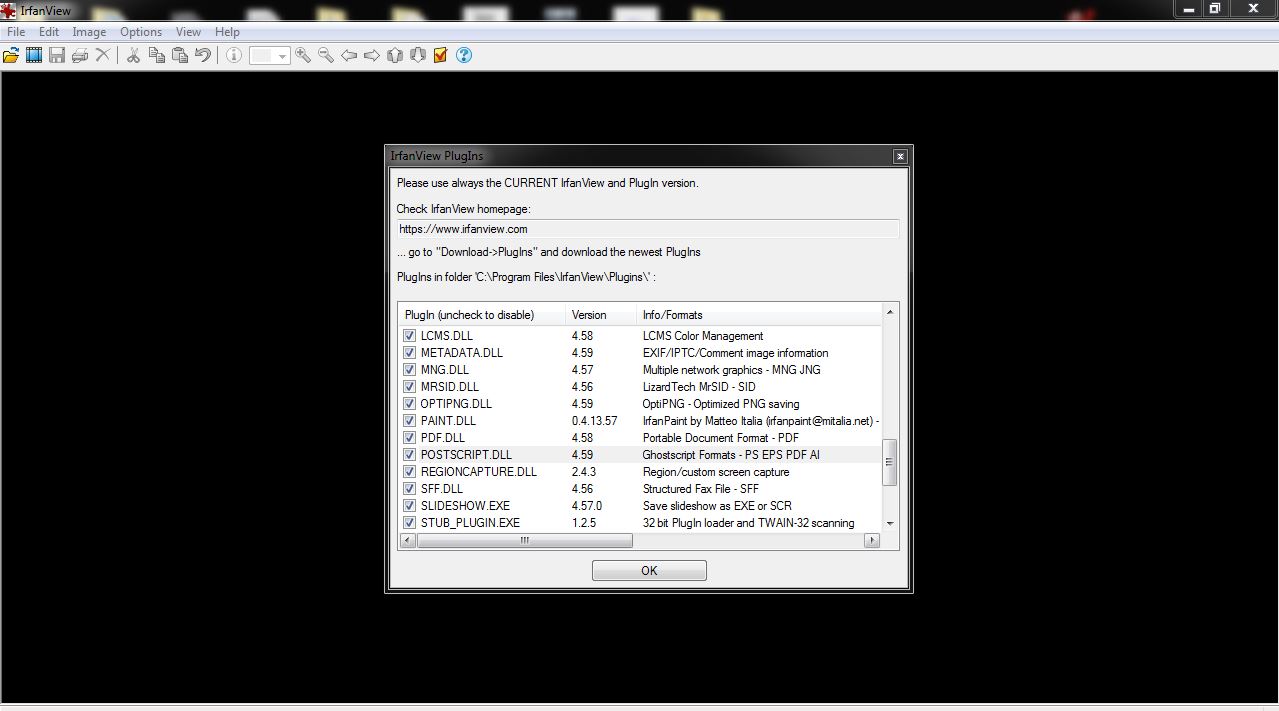Toggle the STUB_PLUGIN.EXE checkbox

point(409,523)
